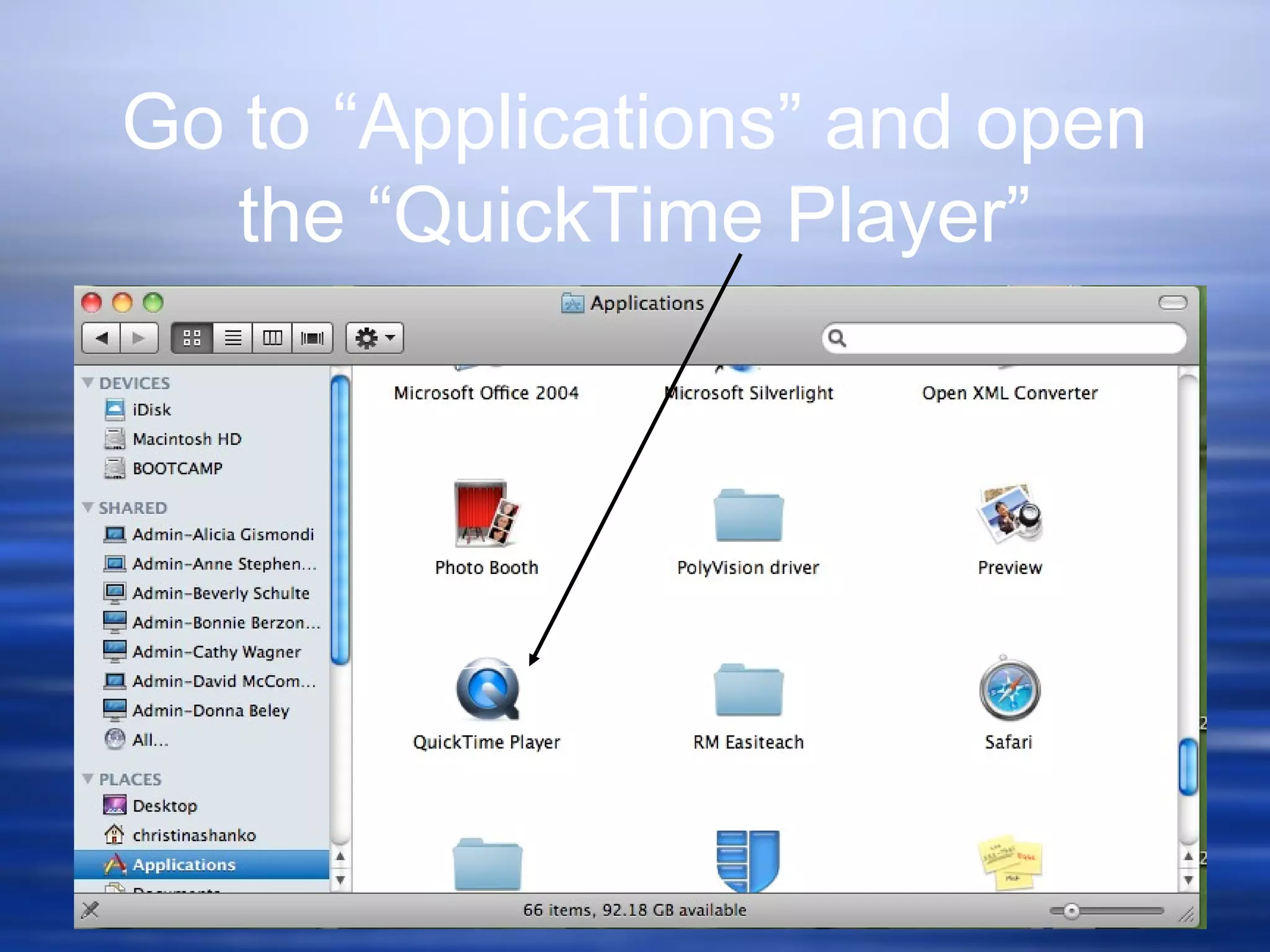Select the Open XML Converter label
The height and width of the screenshot is (952, 1270).
(x=1010, y=393)
